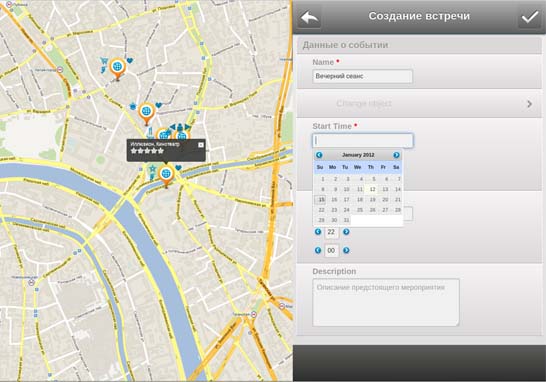Increase the minutes value 00
Viewport: 546px width, 382px height.
346,250
